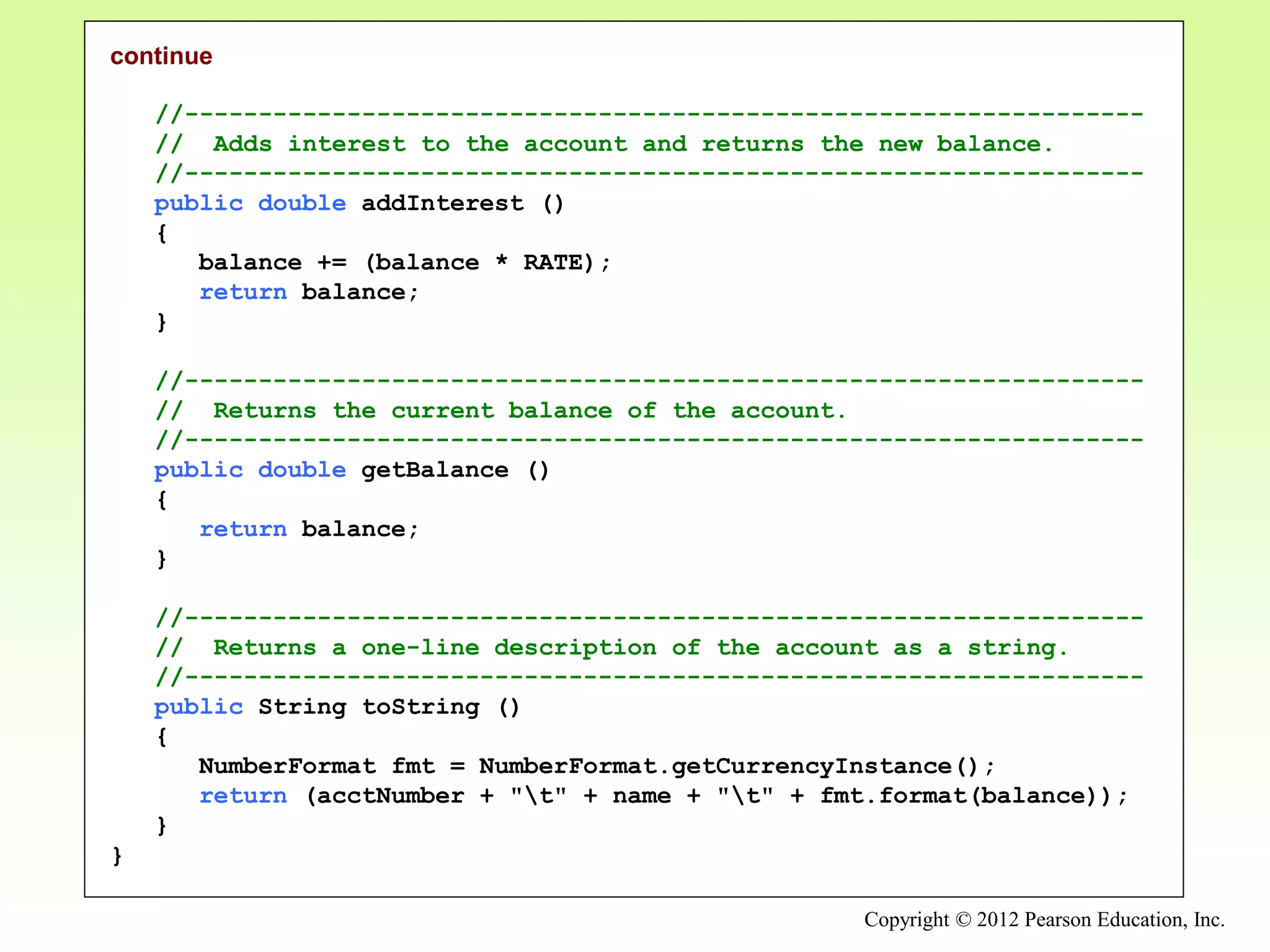The image size is (1270, 952).
Task: Click the Pearson Education copyright notice
Action: coord(1044,920)
